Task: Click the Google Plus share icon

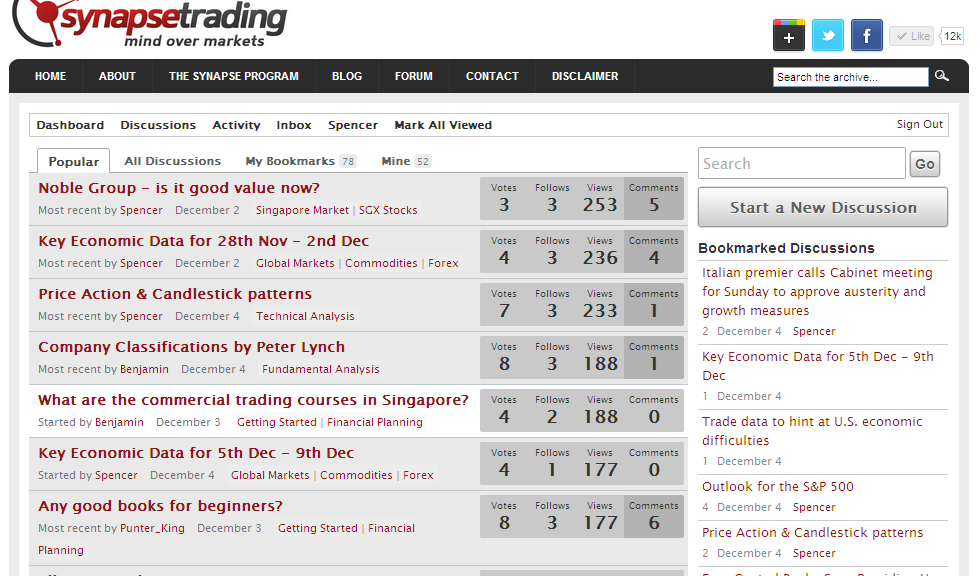Action: tap(788, 36)
